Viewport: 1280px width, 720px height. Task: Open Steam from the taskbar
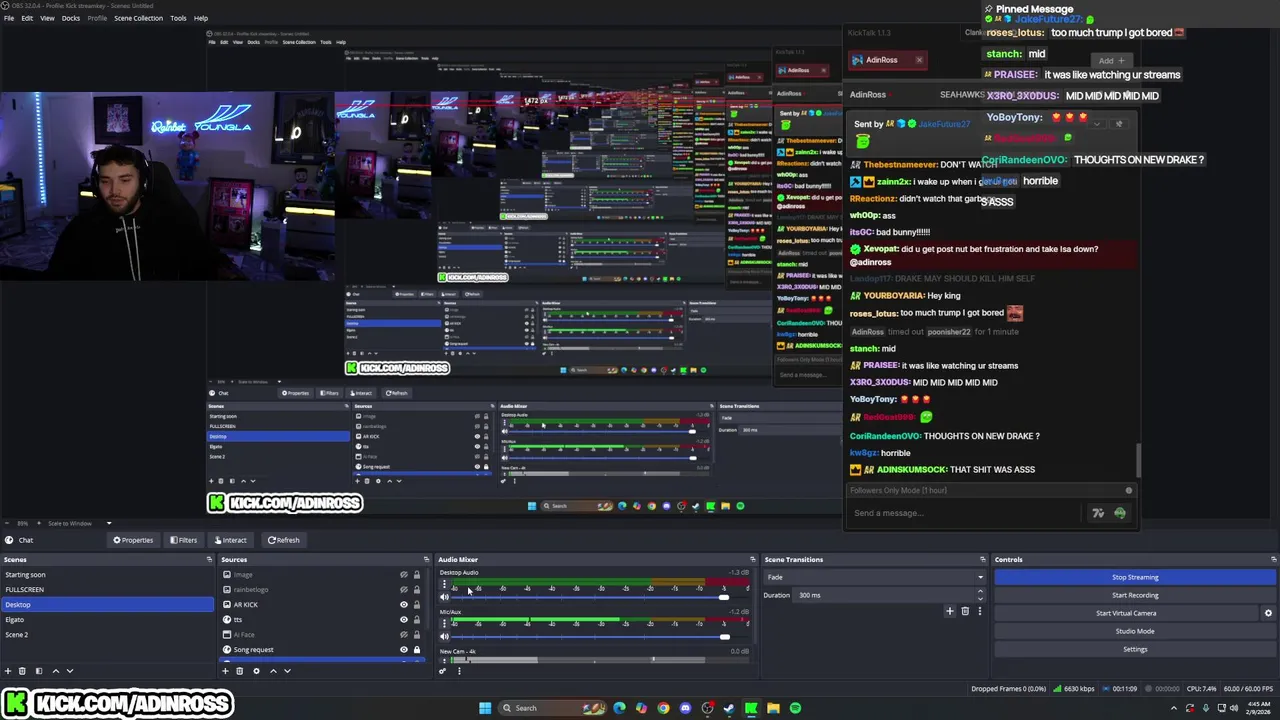pyautogui.click(x=729, y=708)
